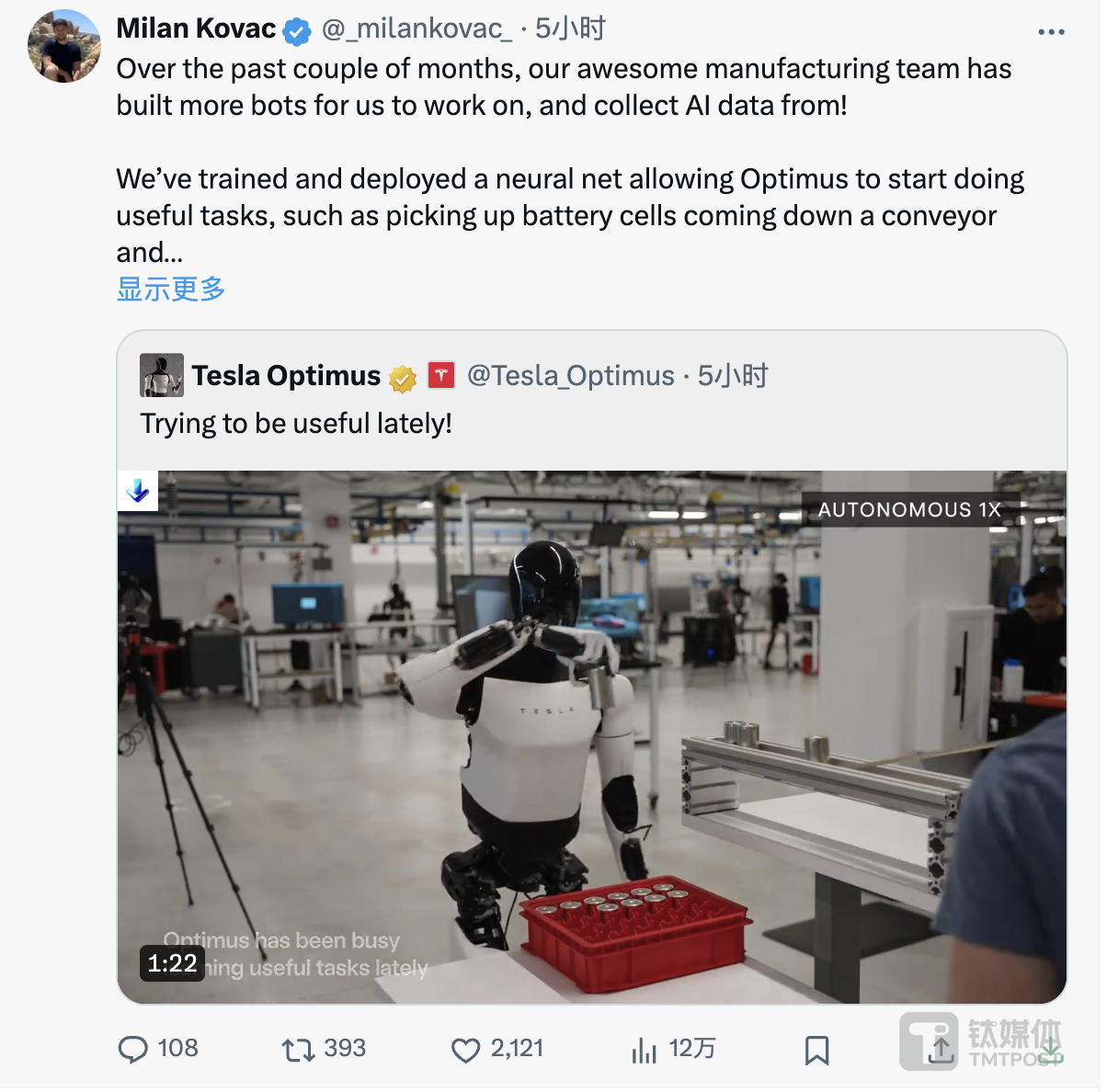Click Milan Kovac's profile avatar
Image resolution: width=1107 pixels, height=1092 pixels.
[64, 46]
